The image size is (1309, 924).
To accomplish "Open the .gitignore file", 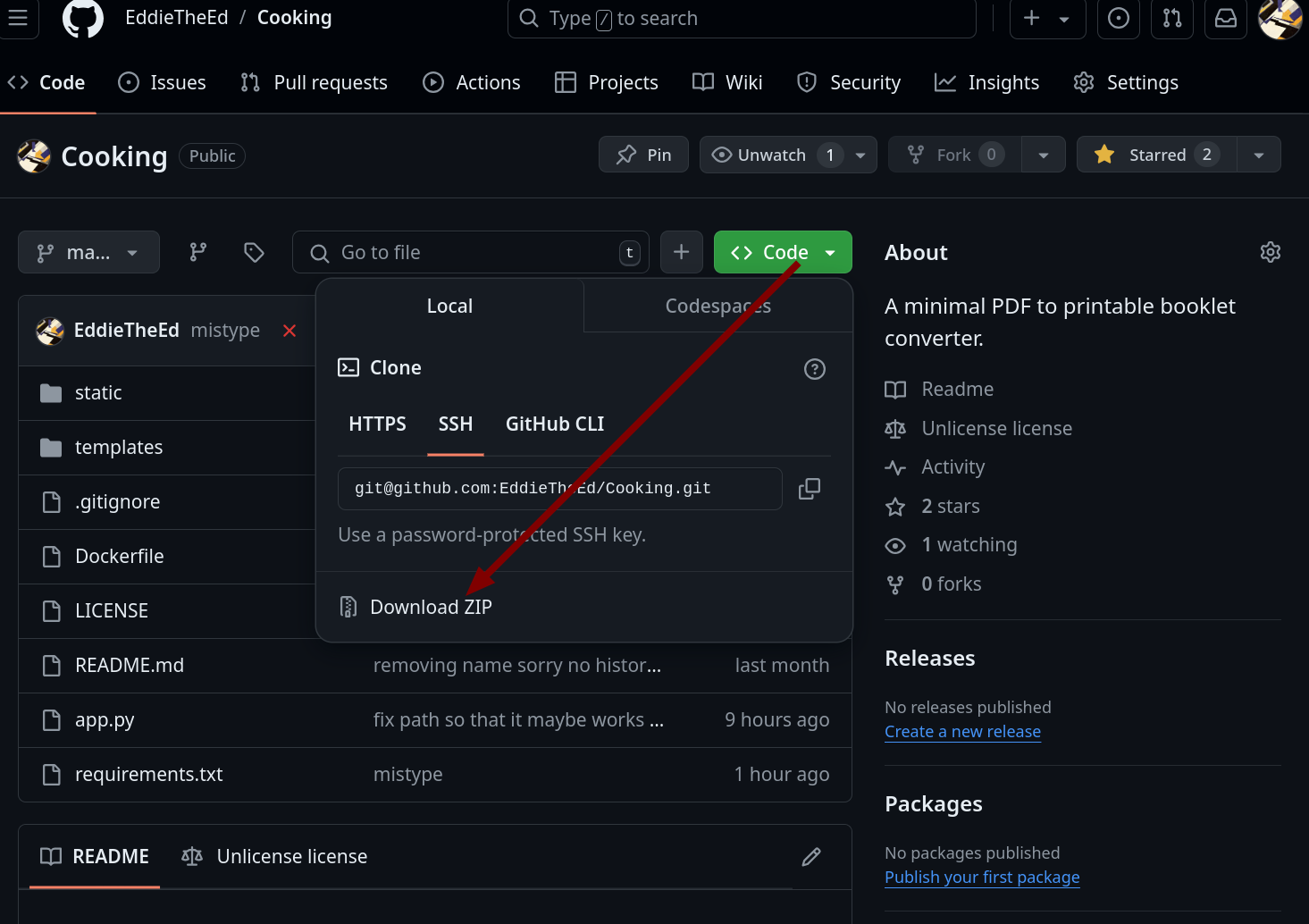I will (x=117, y=501).
